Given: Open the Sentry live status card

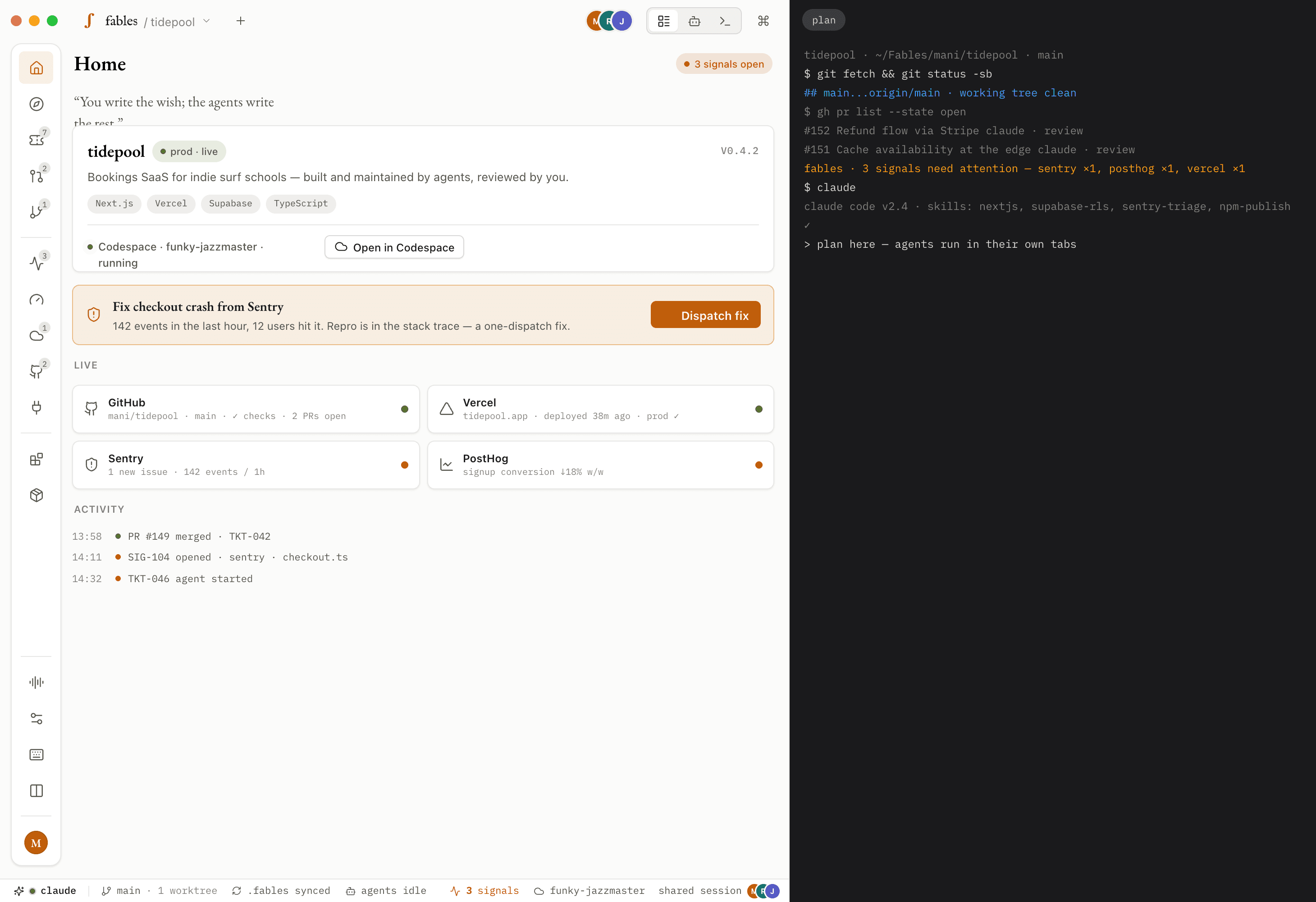Looking at the screenshot, I should click(246, 465).
